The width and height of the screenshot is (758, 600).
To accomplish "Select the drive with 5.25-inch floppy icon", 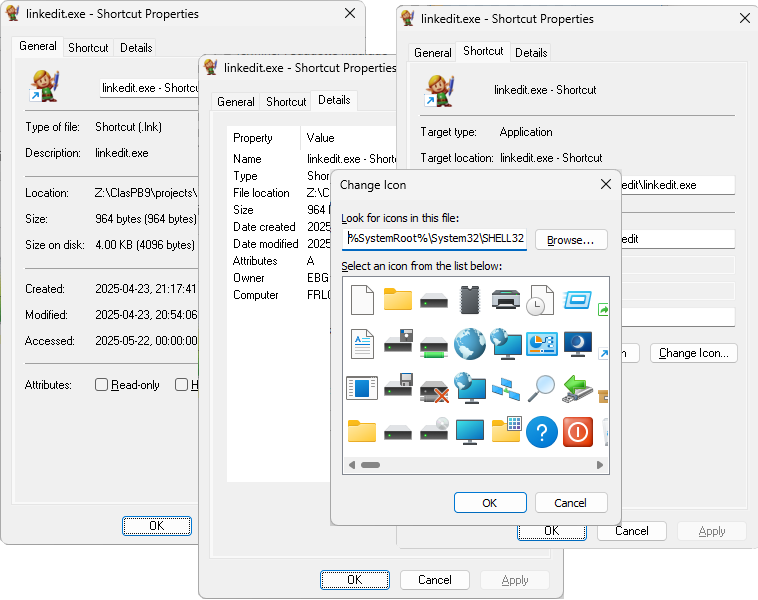I will [x=398, y=342].
